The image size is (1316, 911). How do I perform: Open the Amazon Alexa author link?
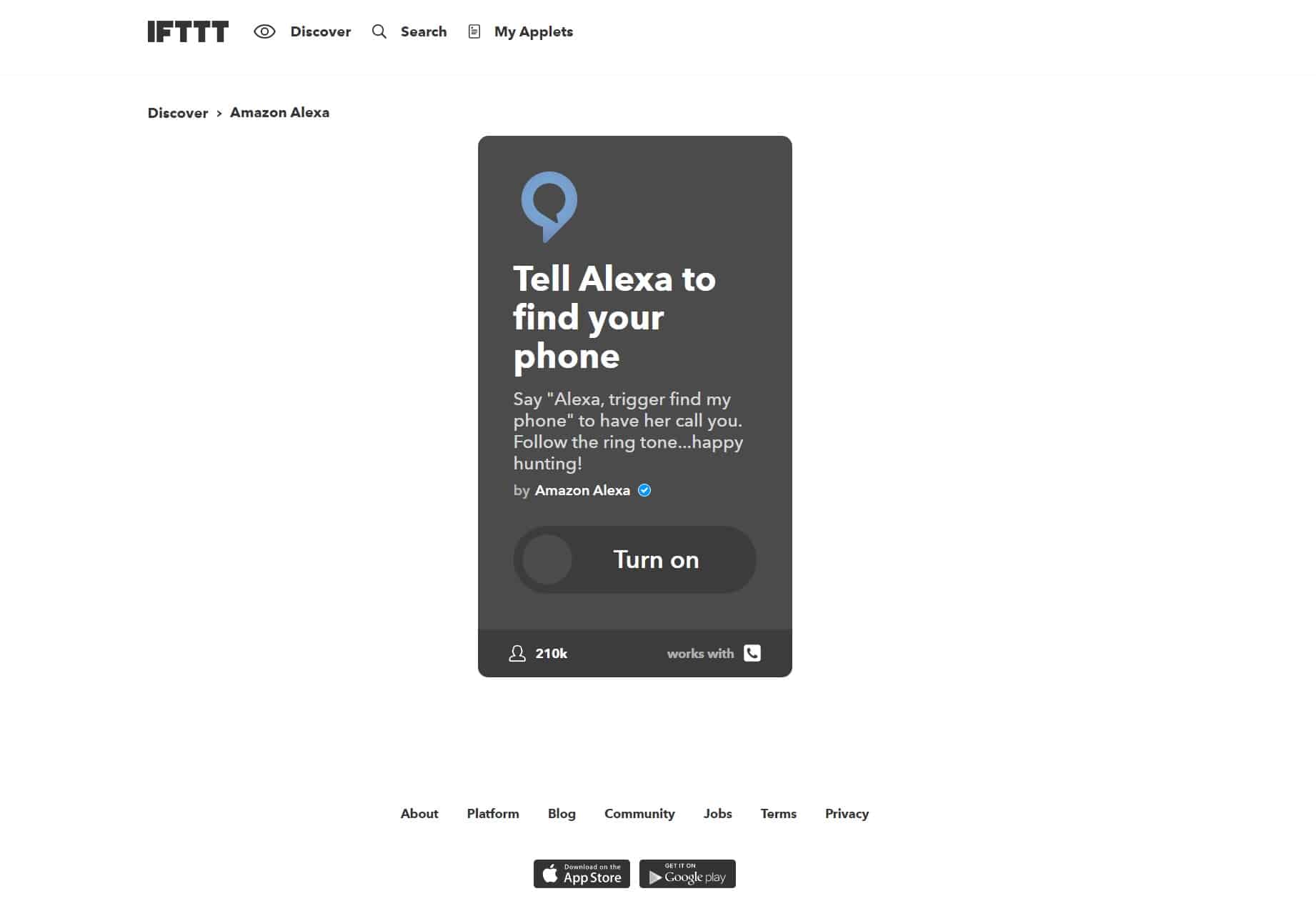(x=582, y=490)
